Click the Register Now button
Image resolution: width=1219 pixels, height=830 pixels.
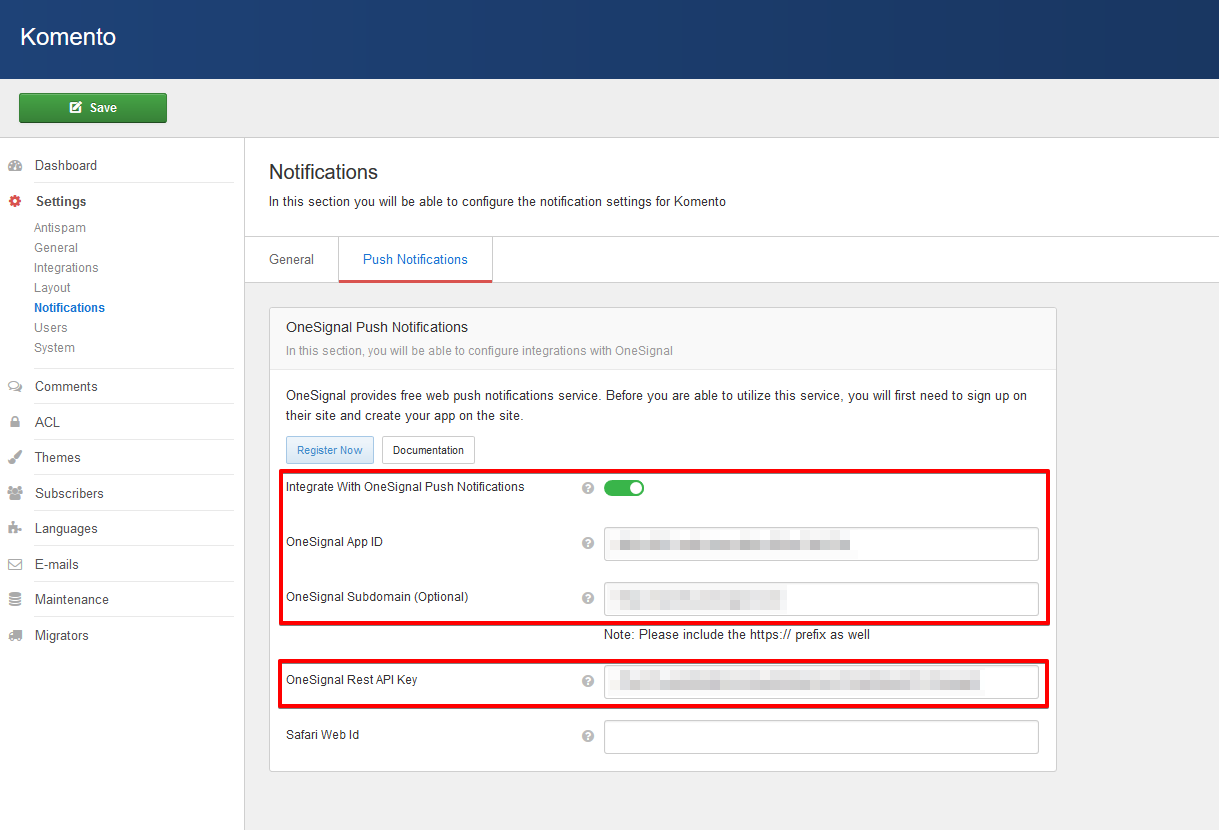coord(330,450)
